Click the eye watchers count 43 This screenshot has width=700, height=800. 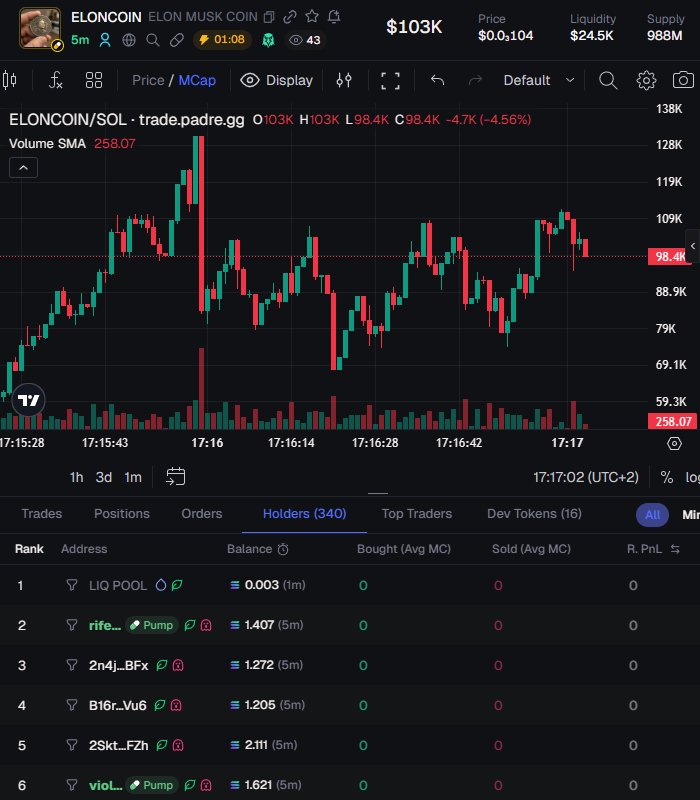305,40
